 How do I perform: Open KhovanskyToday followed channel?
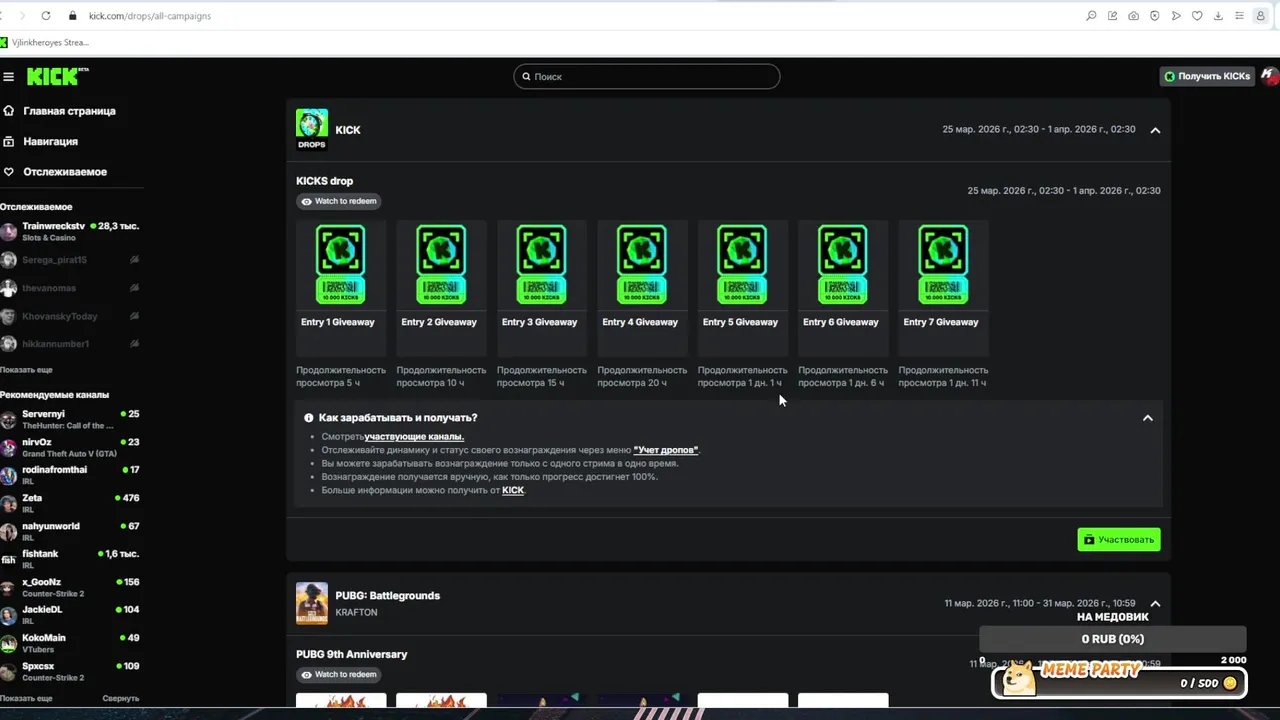pos(70,316)
